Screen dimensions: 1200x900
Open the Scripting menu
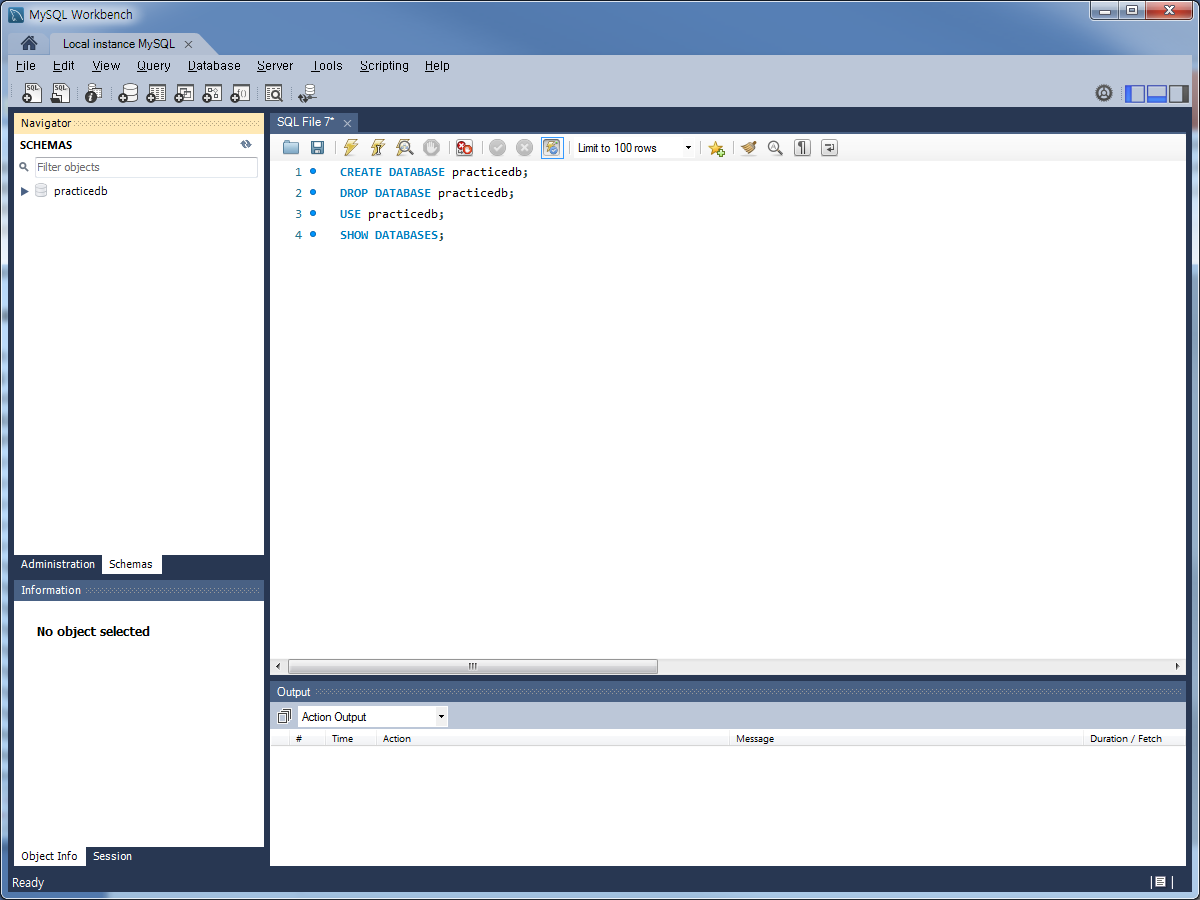coord(384,66)
